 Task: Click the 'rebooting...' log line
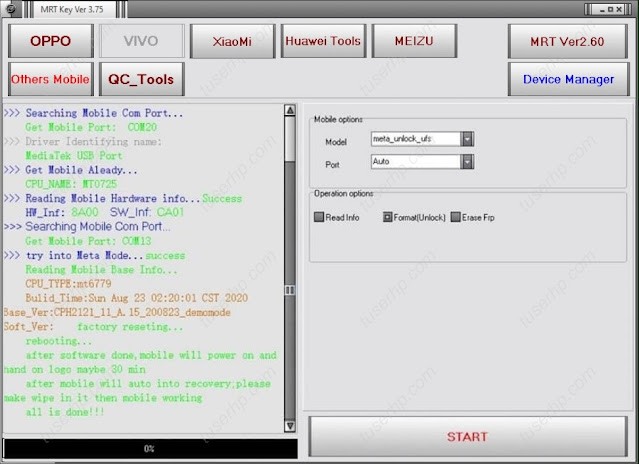tap(59, 341)
